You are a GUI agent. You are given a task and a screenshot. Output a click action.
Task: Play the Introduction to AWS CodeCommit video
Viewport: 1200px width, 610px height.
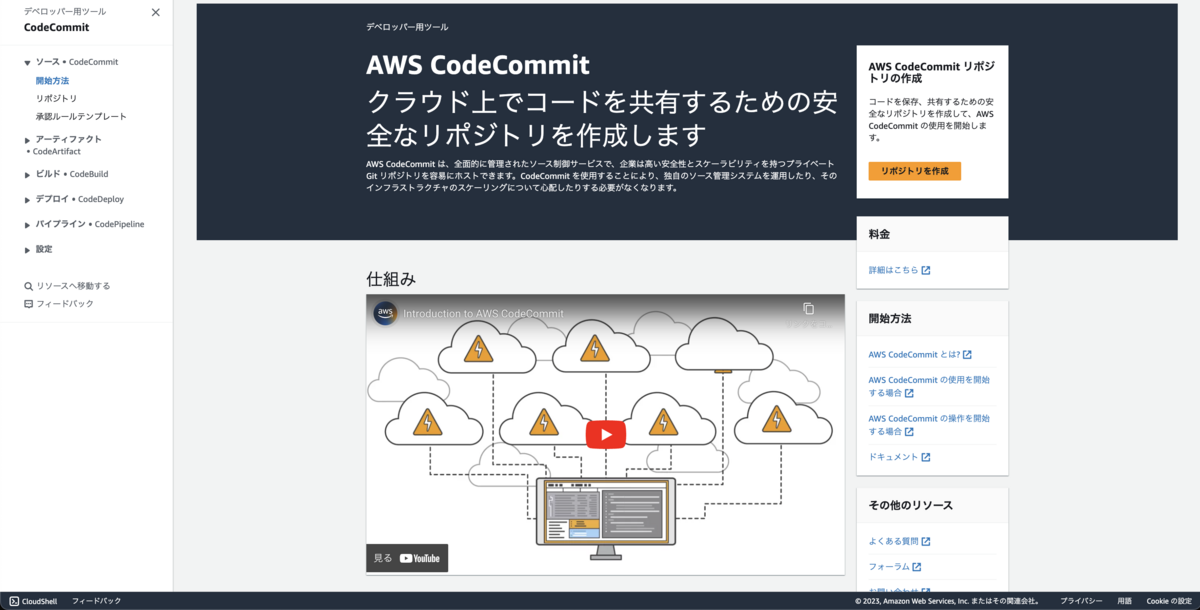[x=605, y=434]
